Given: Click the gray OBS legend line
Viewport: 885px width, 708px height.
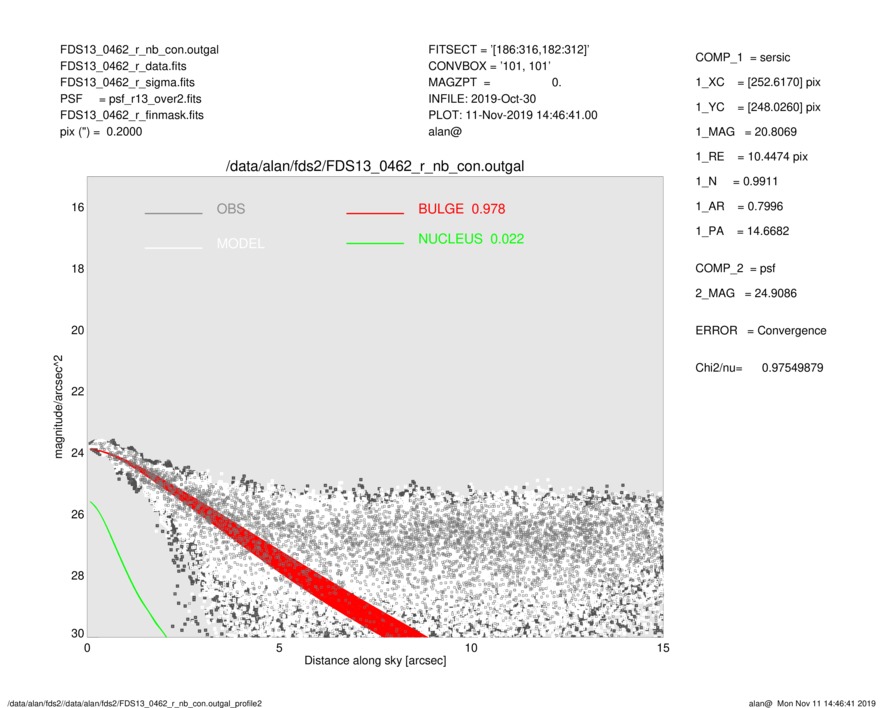Looking at the screenshot, I should 173,213.
